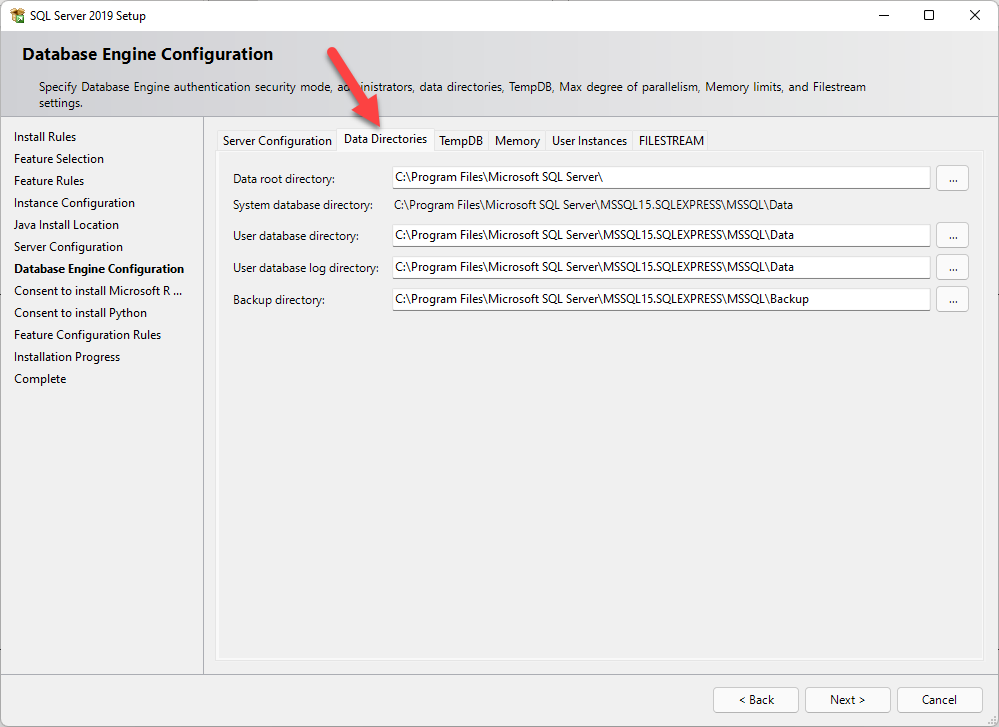Select Consent to install Microsoft R step
This screenshot has width=999, height=727.
pyautogui.click(x=98, y=291)
